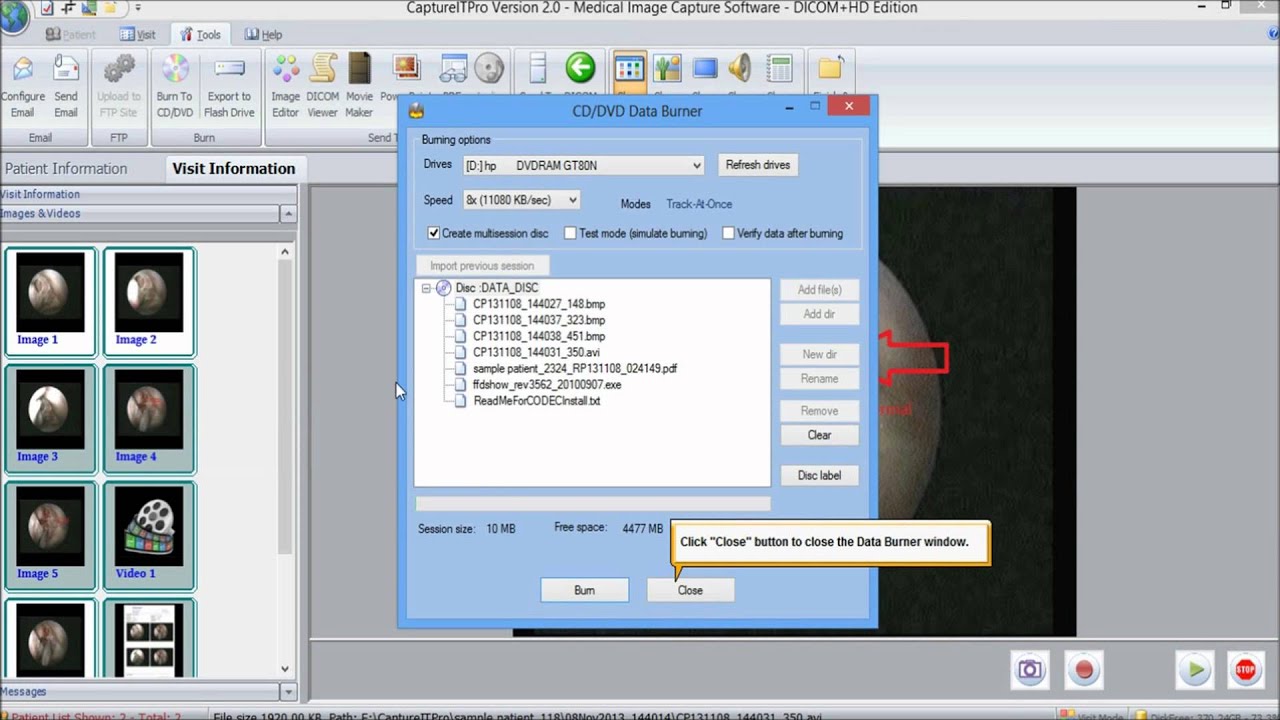
Task: Enable Test mode (simulate burning)
Action: 570,233
